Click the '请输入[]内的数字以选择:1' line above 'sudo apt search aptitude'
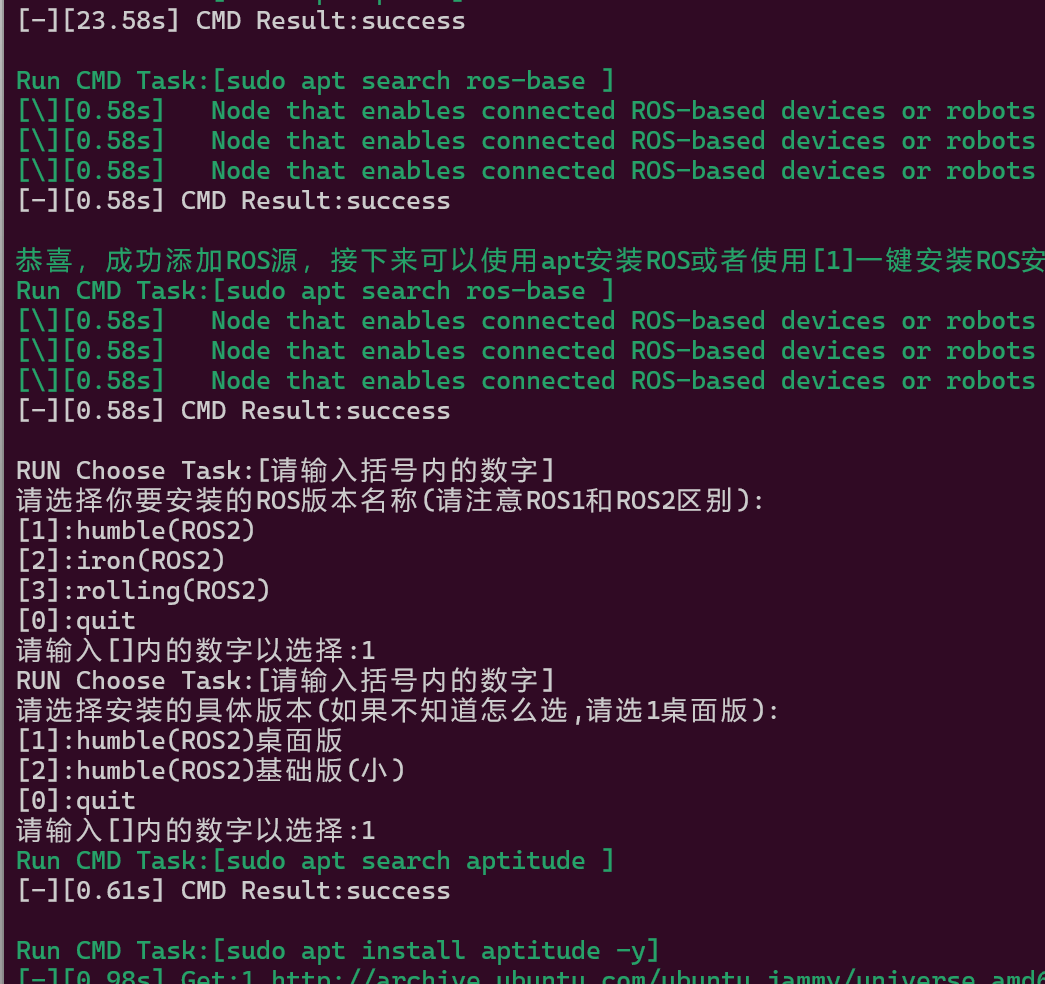 [x=196, y=830]
